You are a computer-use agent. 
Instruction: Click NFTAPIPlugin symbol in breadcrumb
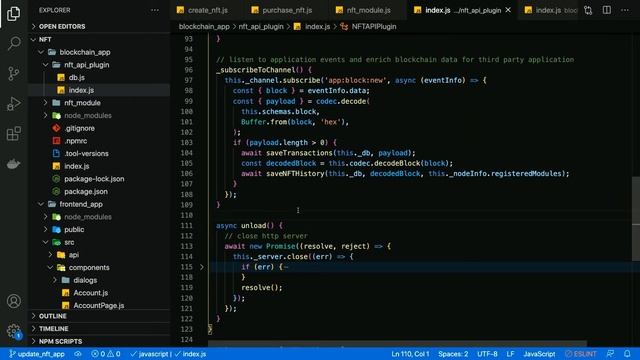coord(373,27)
